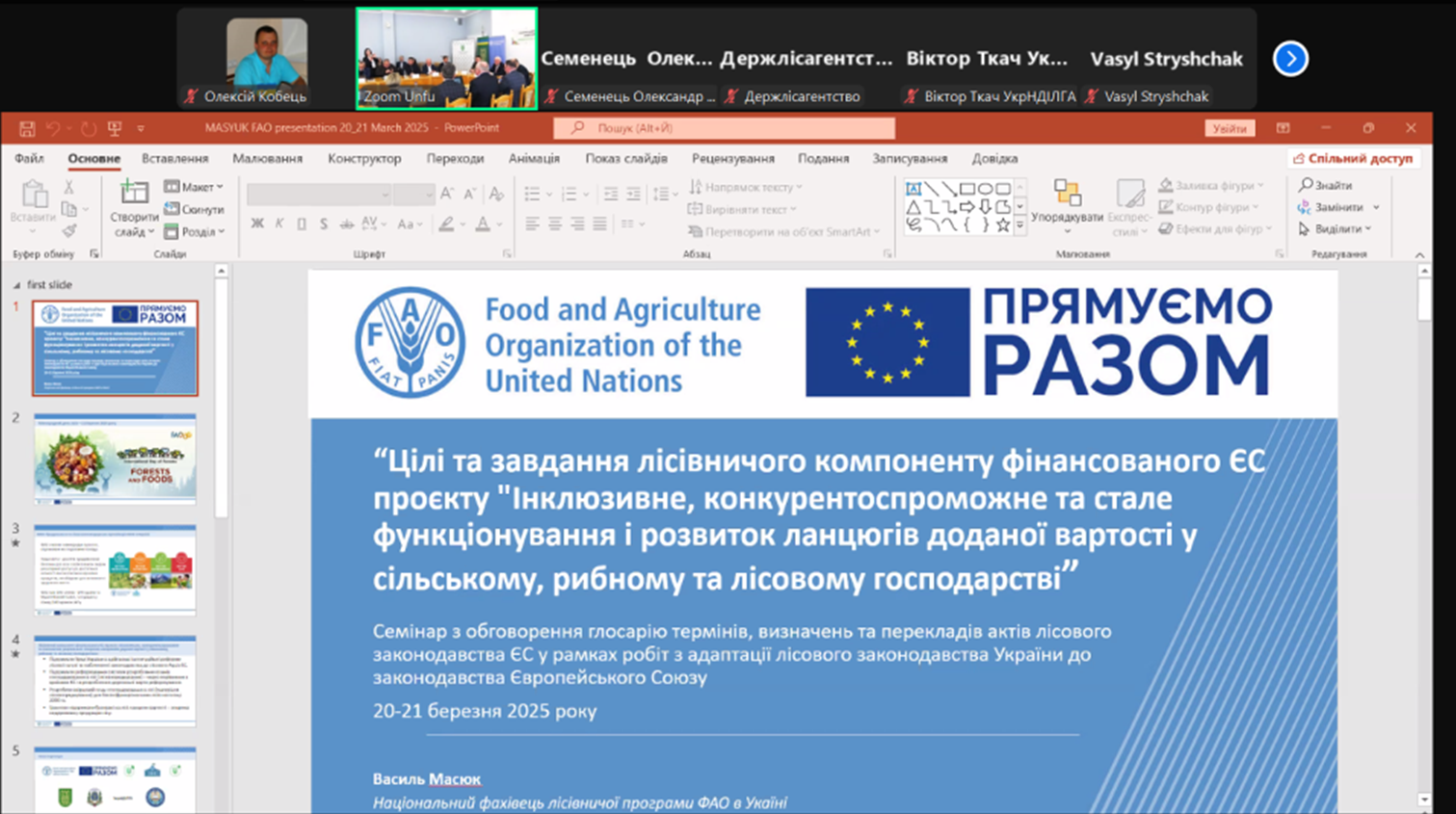The width and height of the screenshot is (1456, 814).
Task: Open Напрямок тексту text direction dropdown
Action: [x=745, y=187]
